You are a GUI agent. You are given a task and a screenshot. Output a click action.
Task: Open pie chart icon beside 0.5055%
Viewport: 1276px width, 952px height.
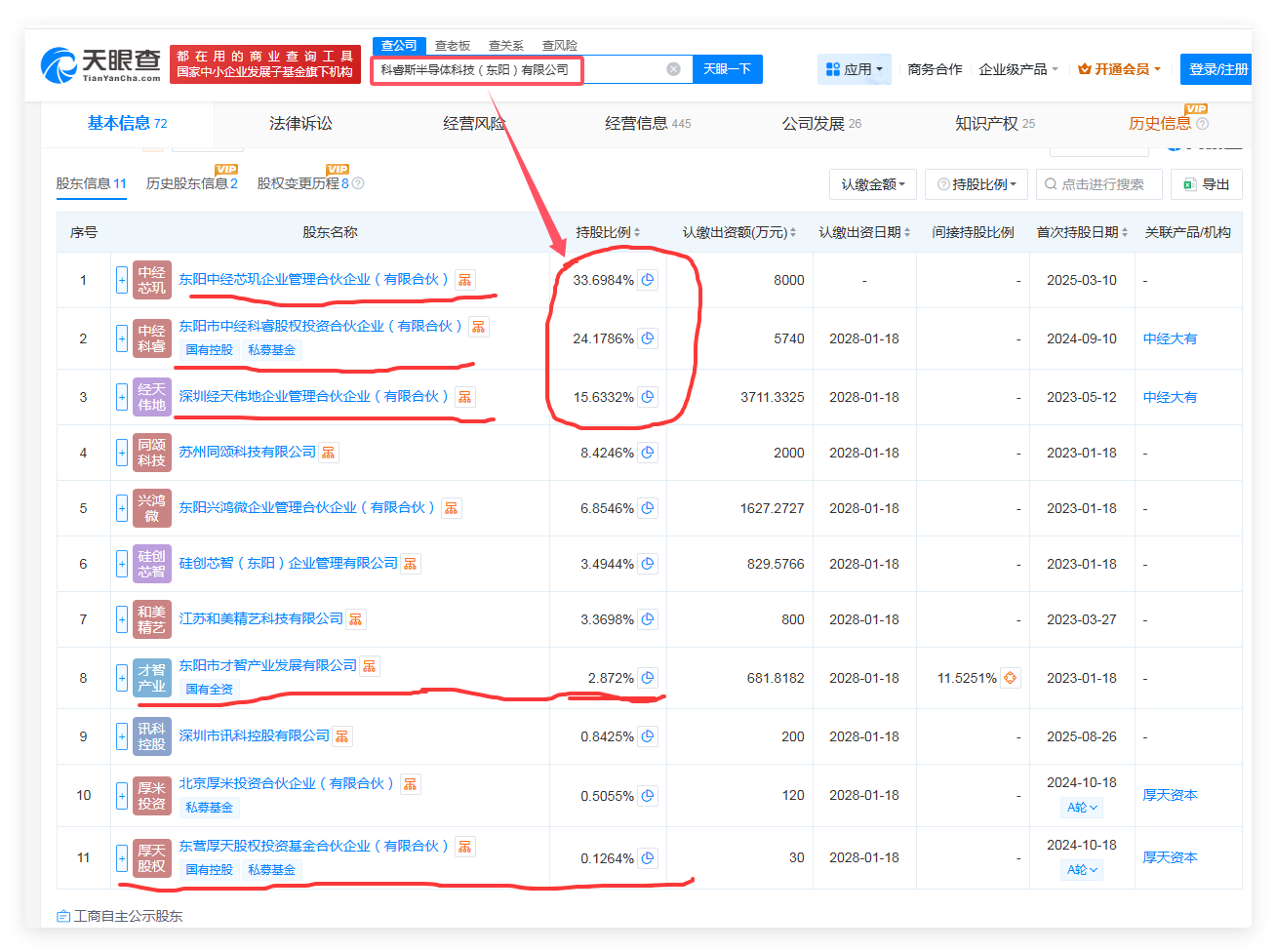tap(648, 796)
